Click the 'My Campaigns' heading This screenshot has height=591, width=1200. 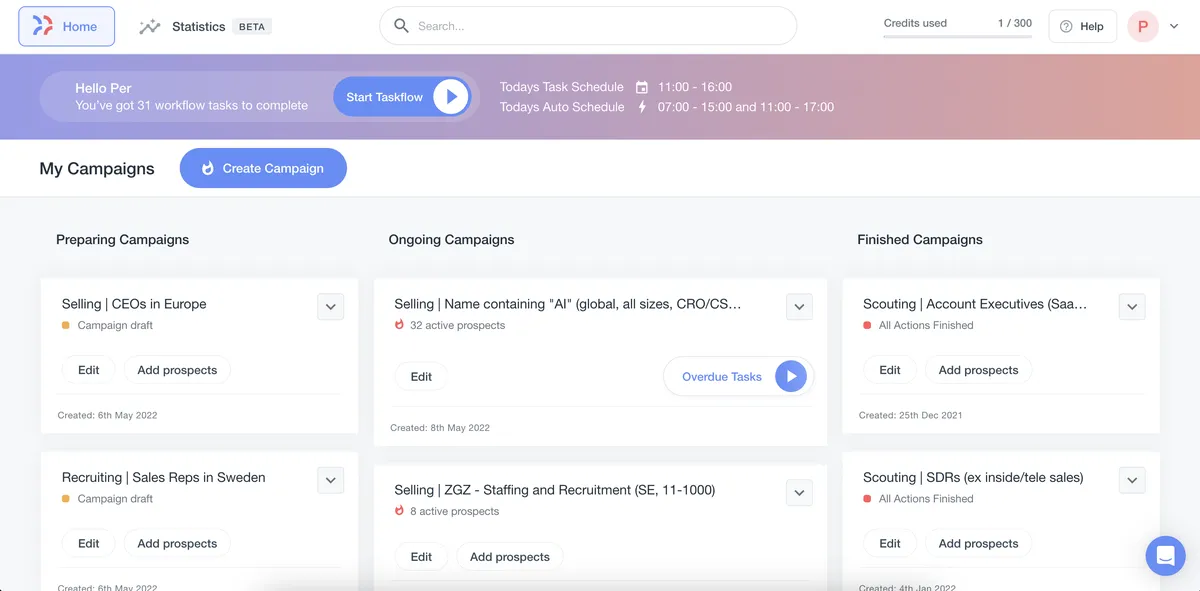tap(97, 168)
